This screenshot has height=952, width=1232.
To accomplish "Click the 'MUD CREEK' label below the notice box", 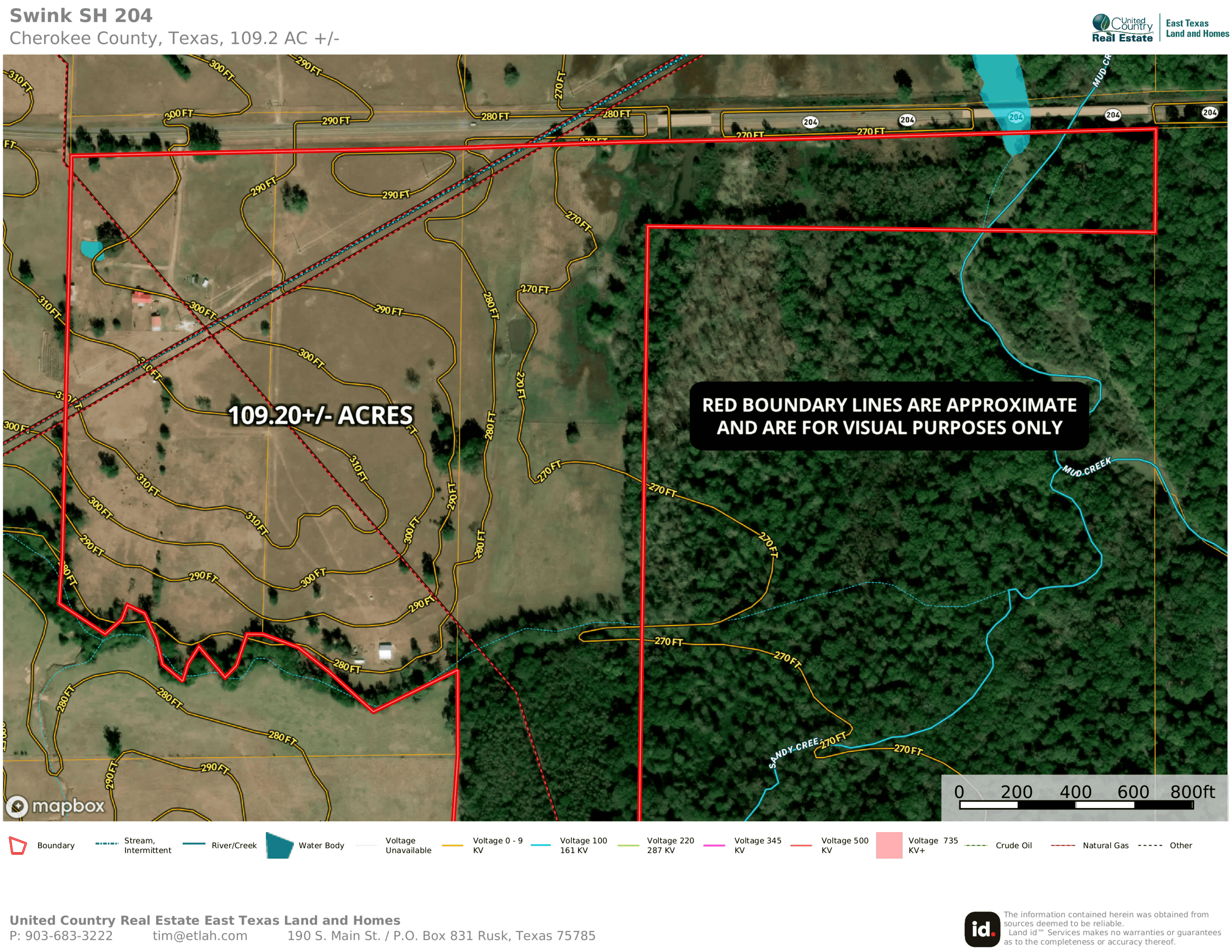I will pyautogui.click(x=1086, y=467).
